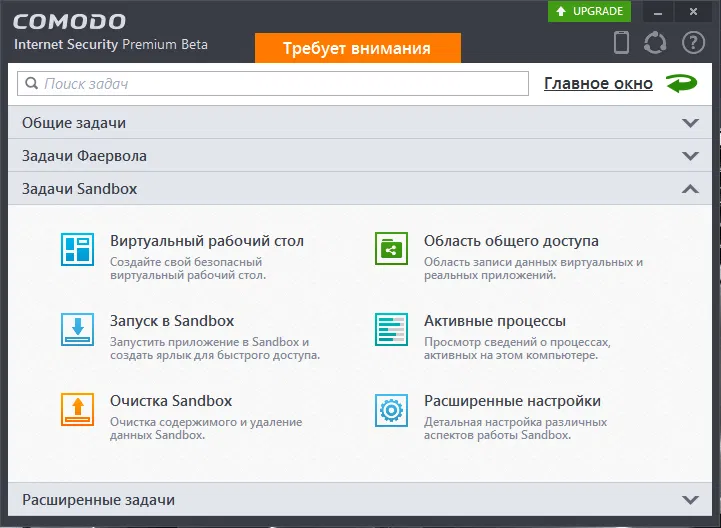Follow the Главное окно link
This screenshot has height=528, width=721.
pos(598,84)
